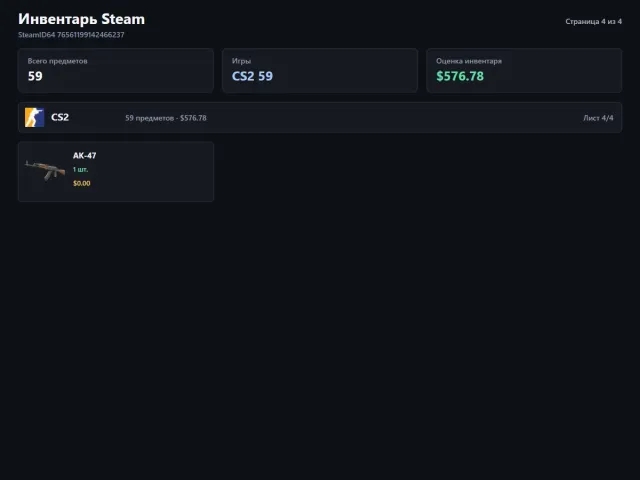
Task: Click the "Всего предметов" label
Action: [58, 61]
